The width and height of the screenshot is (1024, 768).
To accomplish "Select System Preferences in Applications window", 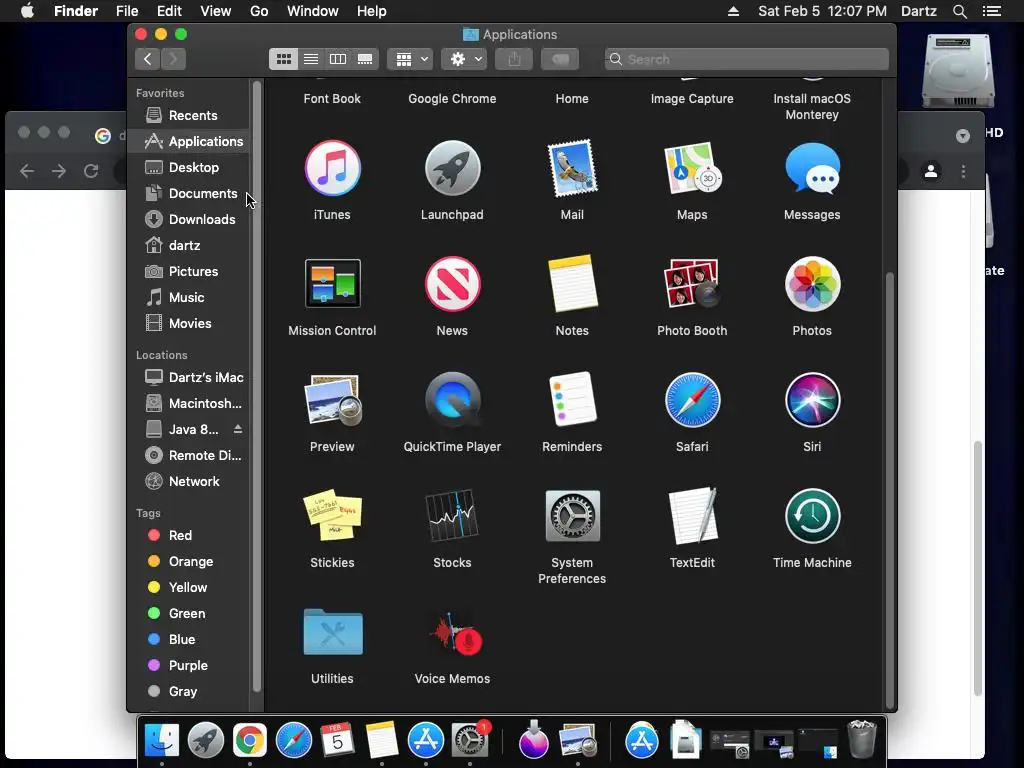I will (x=572, y=516).
